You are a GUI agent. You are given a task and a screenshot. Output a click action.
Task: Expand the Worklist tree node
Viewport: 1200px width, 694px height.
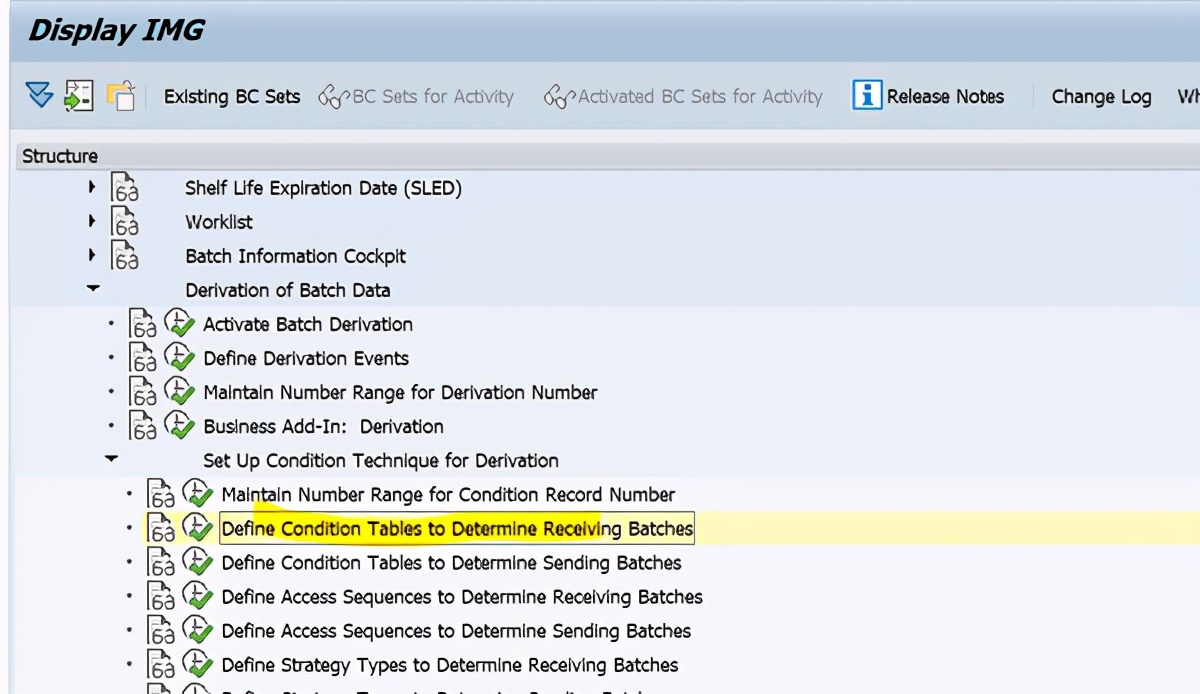pyautogui.click(x=92, y=221)
